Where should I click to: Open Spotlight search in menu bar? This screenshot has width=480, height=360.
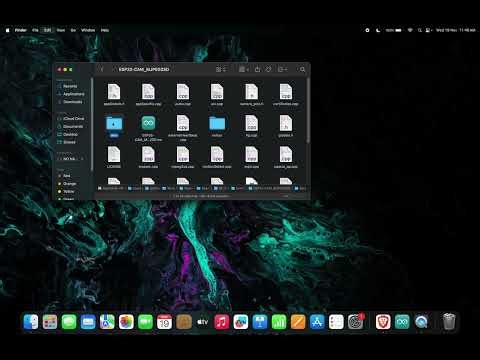[420, 30]
